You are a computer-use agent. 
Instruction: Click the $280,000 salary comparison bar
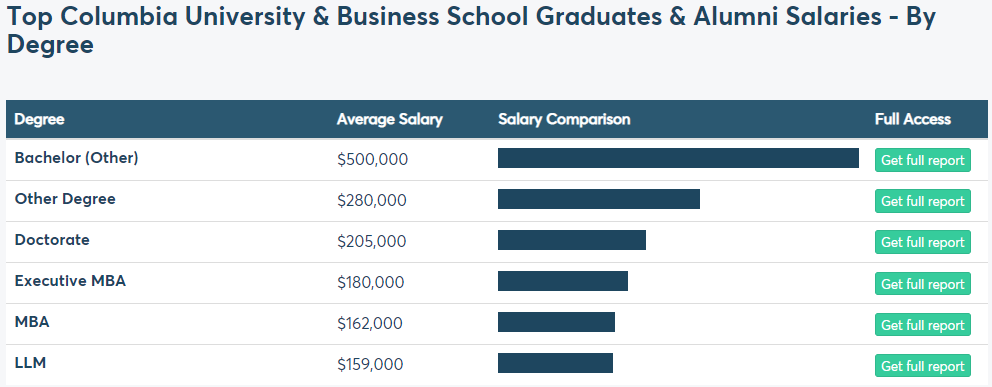pyautogui.click(x=598, y=199)
